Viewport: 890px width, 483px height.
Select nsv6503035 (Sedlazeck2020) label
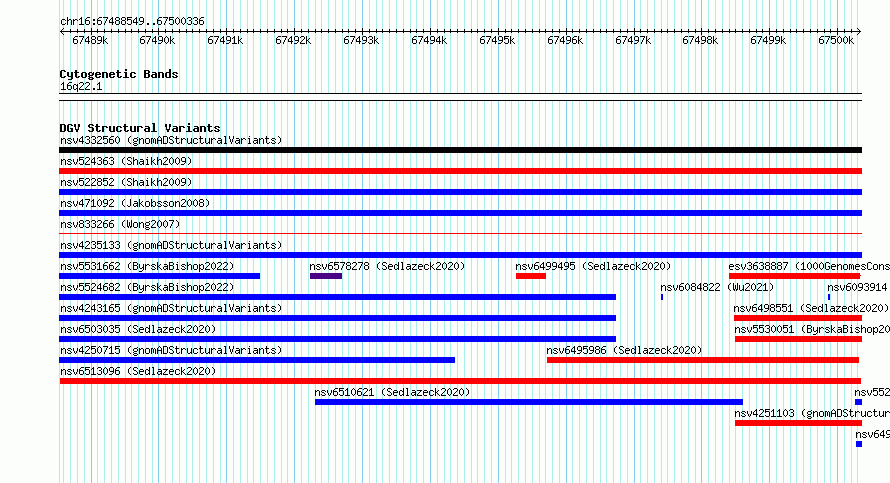coord(138,329)
